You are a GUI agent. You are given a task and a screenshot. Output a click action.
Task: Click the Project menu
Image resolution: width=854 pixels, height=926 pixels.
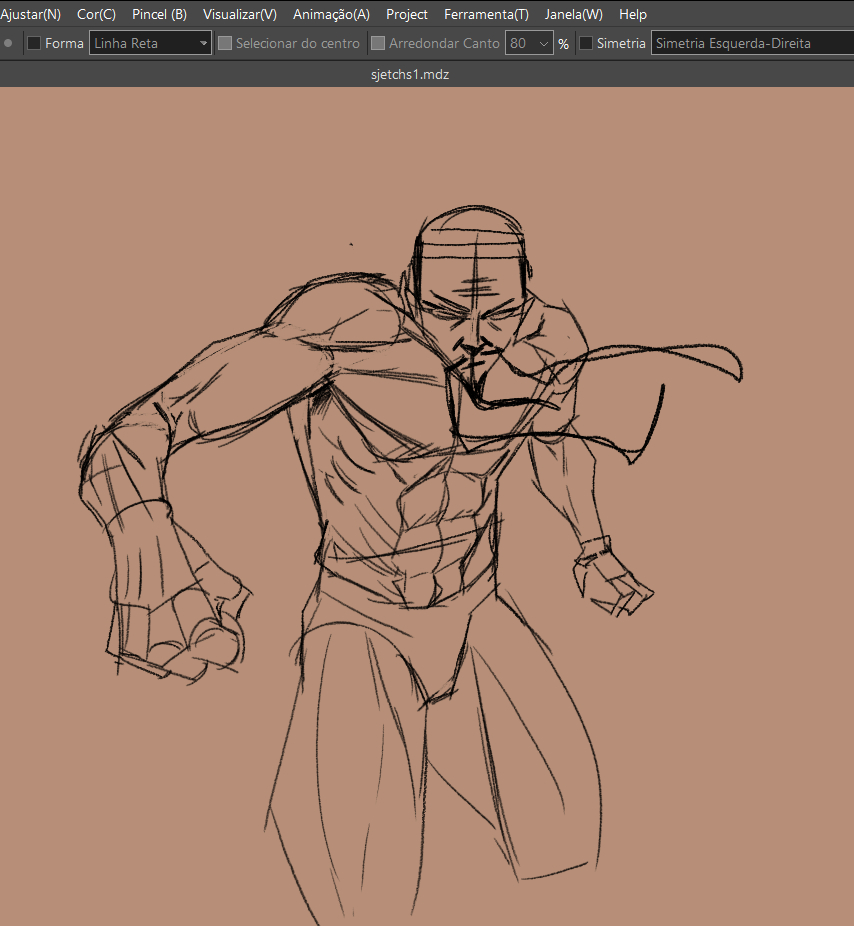click(407, 14)
